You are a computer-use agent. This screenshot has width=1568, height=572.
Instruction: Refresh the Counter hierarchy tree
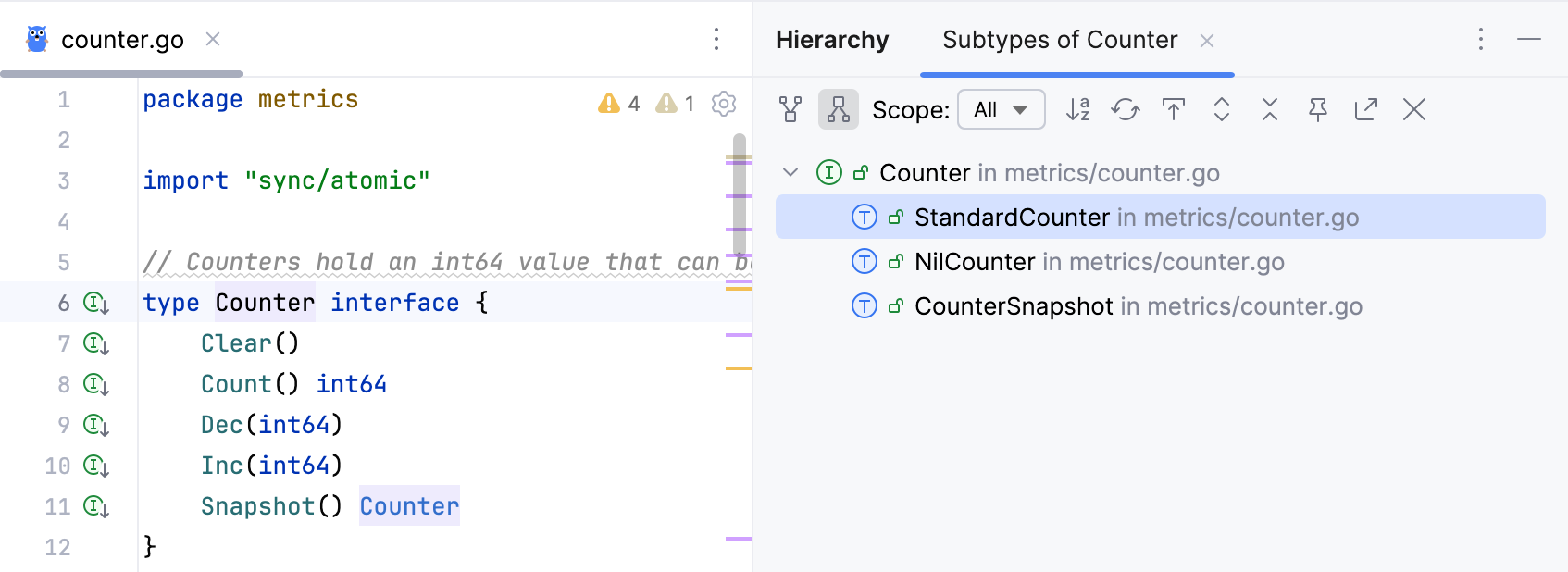pyautogui.click(x=1126, y=110)
